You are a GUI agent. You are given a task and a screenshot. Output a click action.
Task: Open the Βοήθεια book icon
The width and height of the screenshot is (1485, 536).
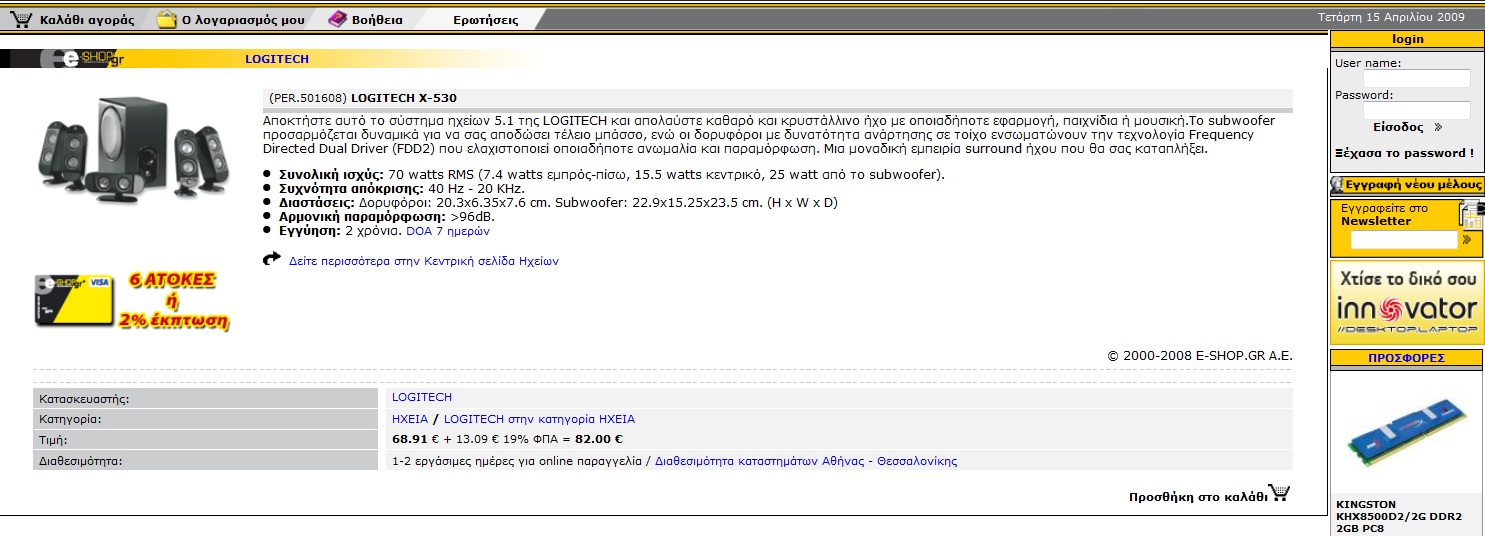coord(337,19)
